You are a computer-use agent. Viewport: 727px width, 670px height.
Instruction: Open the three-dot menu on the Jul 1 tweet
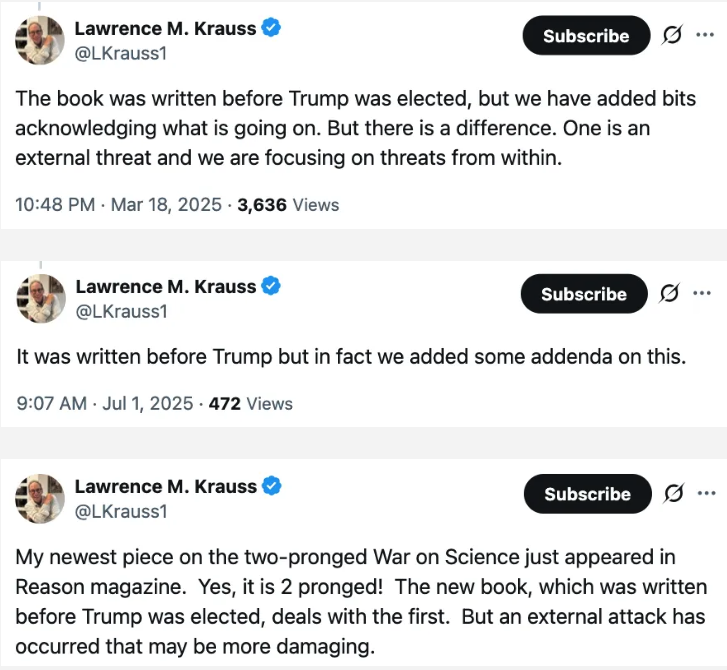(x=704, y=293)
